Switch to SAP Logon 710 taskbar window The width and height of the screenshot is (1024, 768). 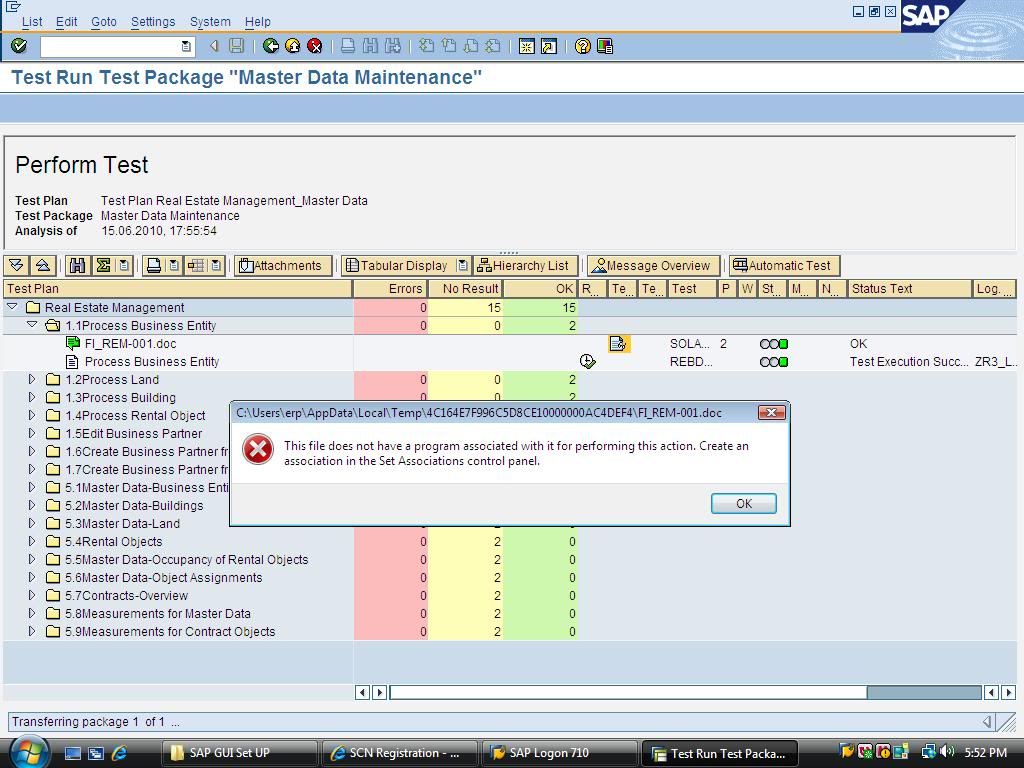(x=559, y=753)
